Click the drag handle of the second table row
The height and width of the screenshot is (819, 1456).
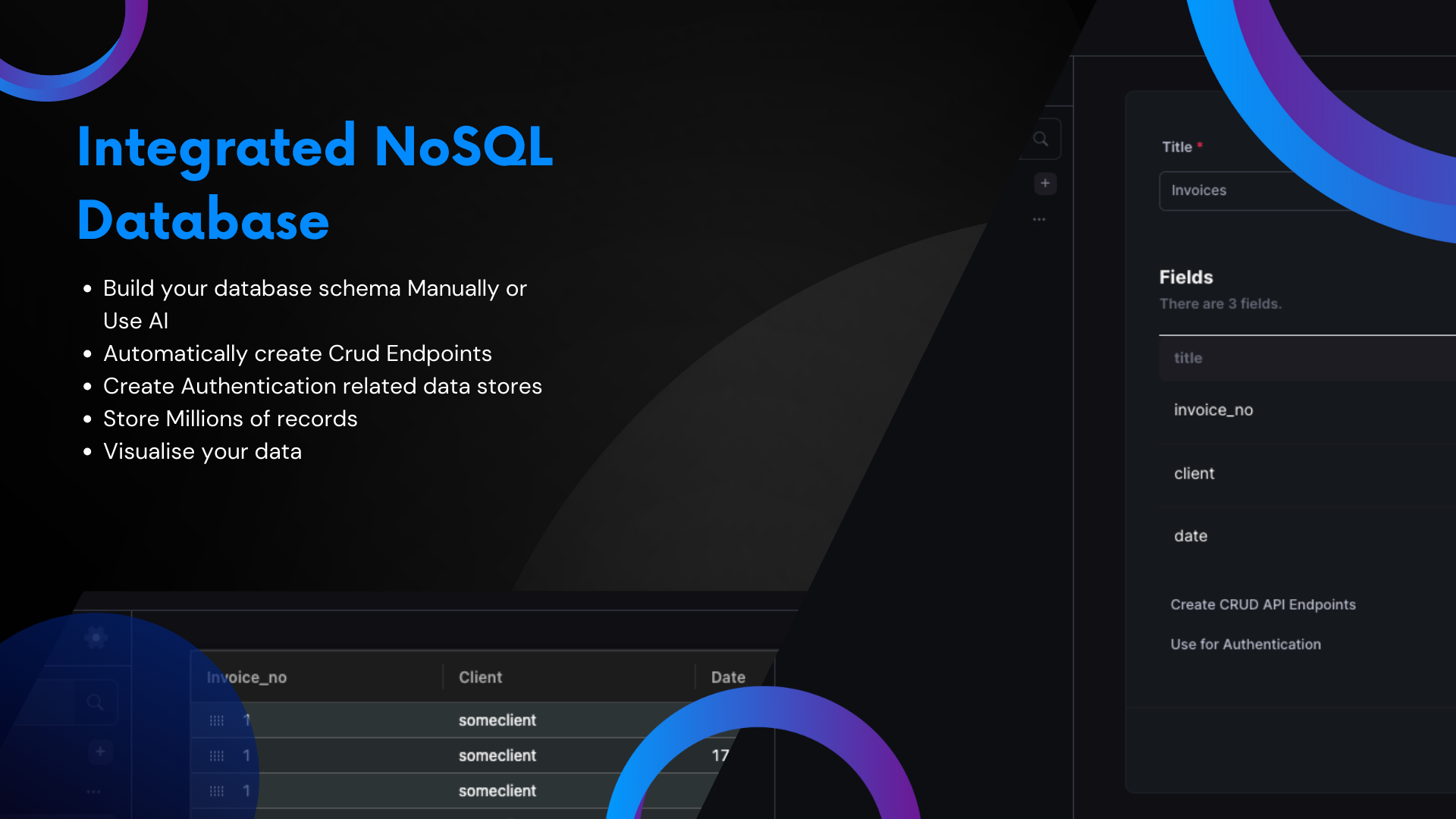pos(217,756)
